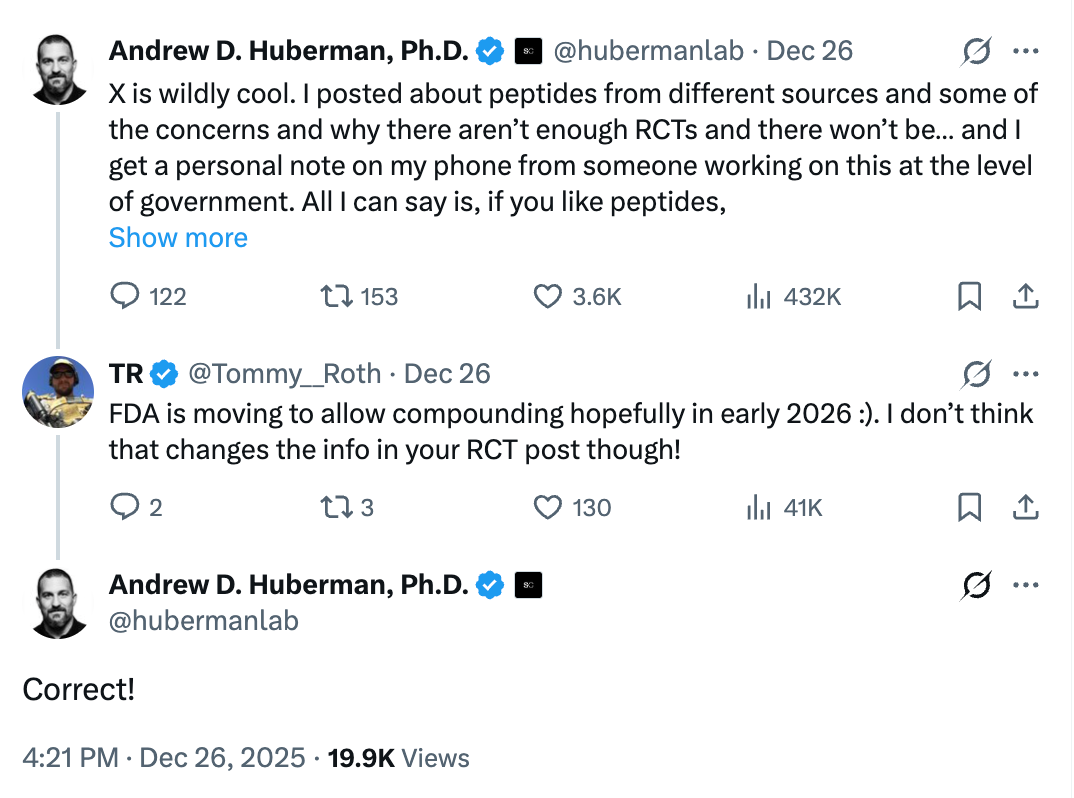
Task: Reply to Tommy Roth's comment
Action: (x=124, y=508)
